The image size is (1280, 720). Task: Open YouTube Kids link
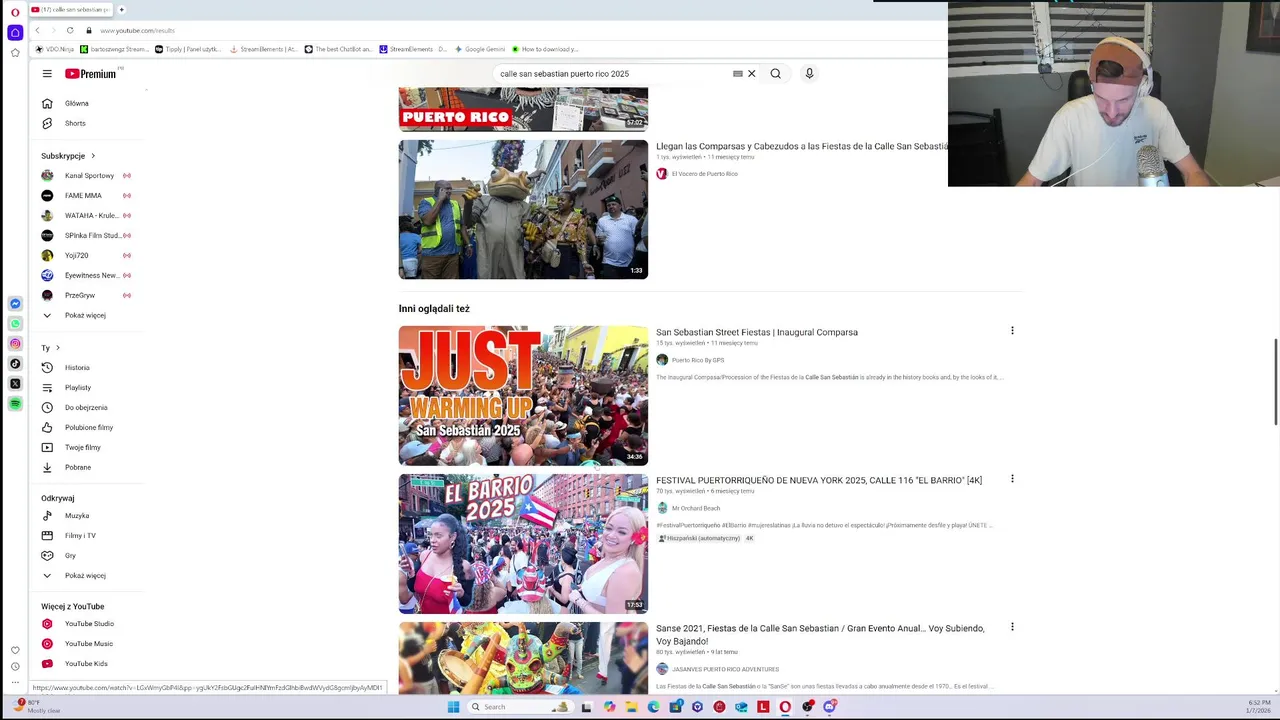pyautogui.click(x=86, y=663)
